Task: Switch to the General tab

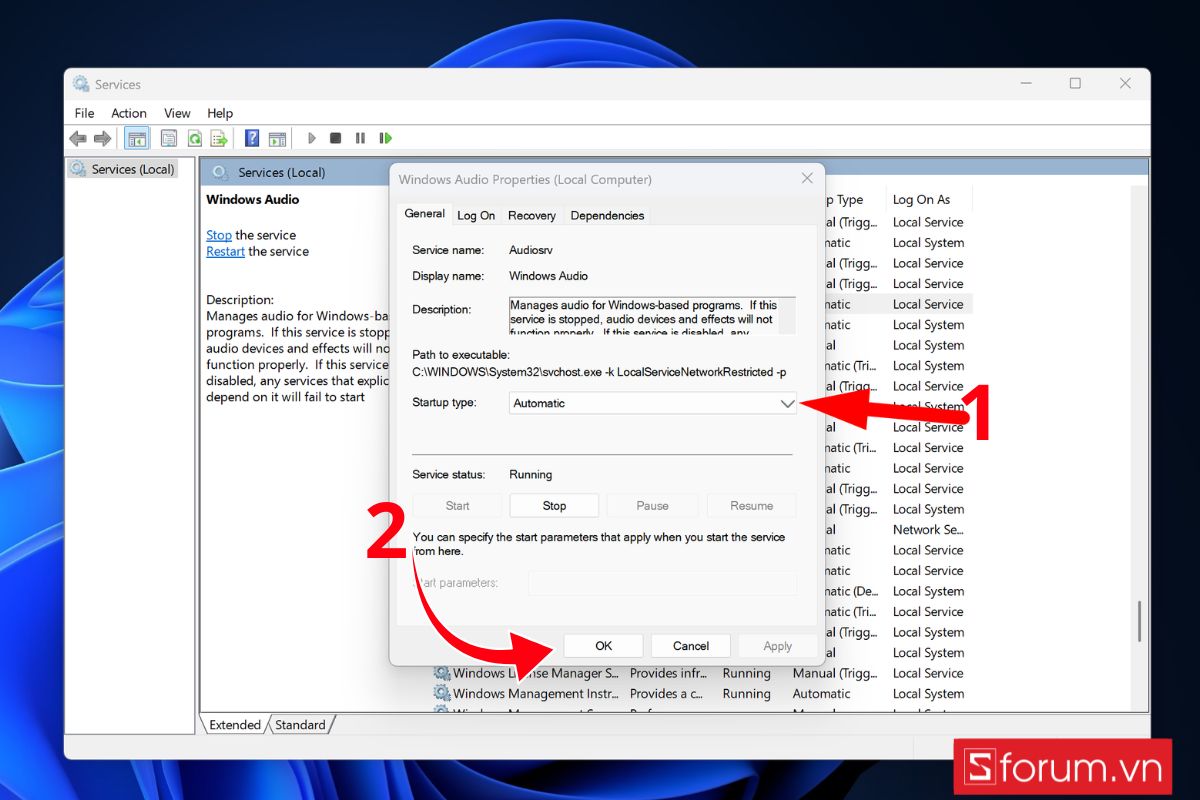Action: point(424,214)
